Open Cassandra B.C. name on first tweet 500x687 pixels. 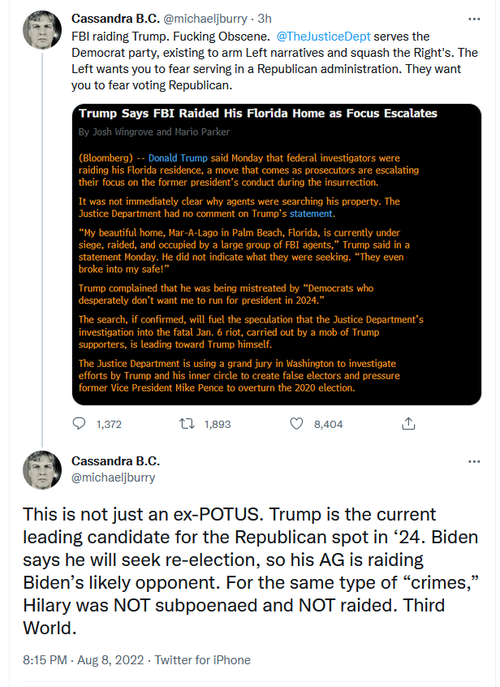pyautogui.click(x=116, y=19)
